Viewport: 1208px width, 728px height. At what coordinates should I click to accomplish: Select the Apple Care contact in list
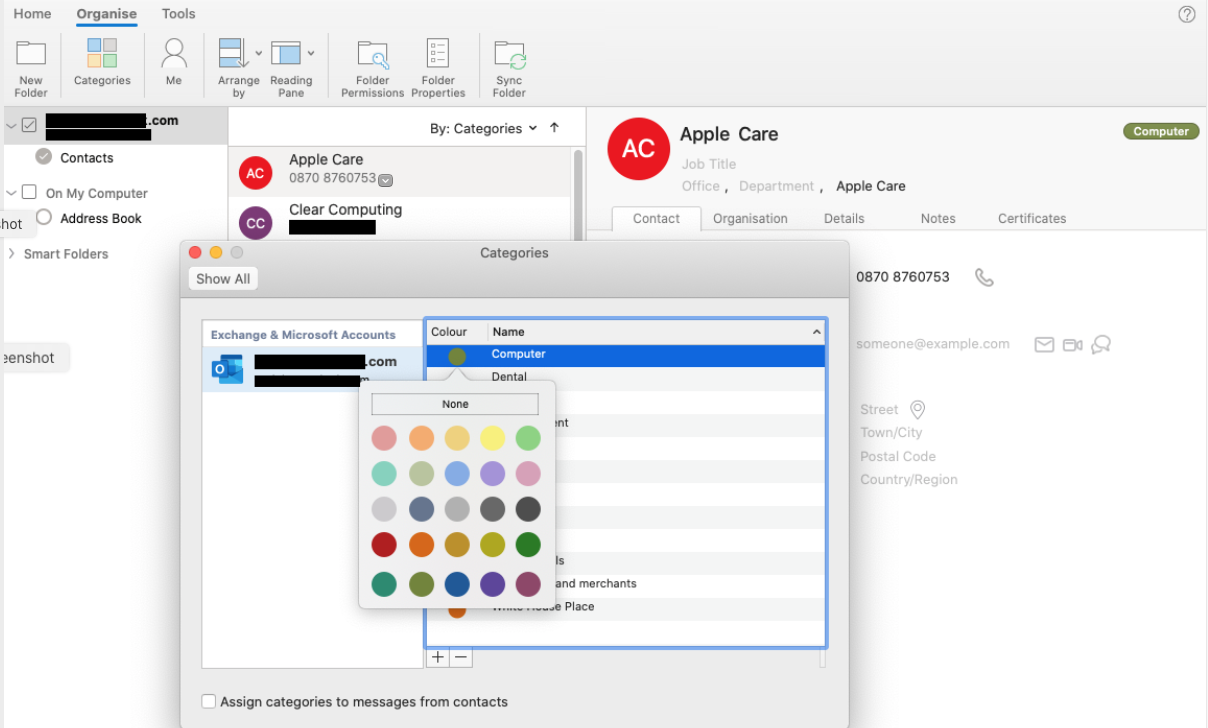(400, 172)
